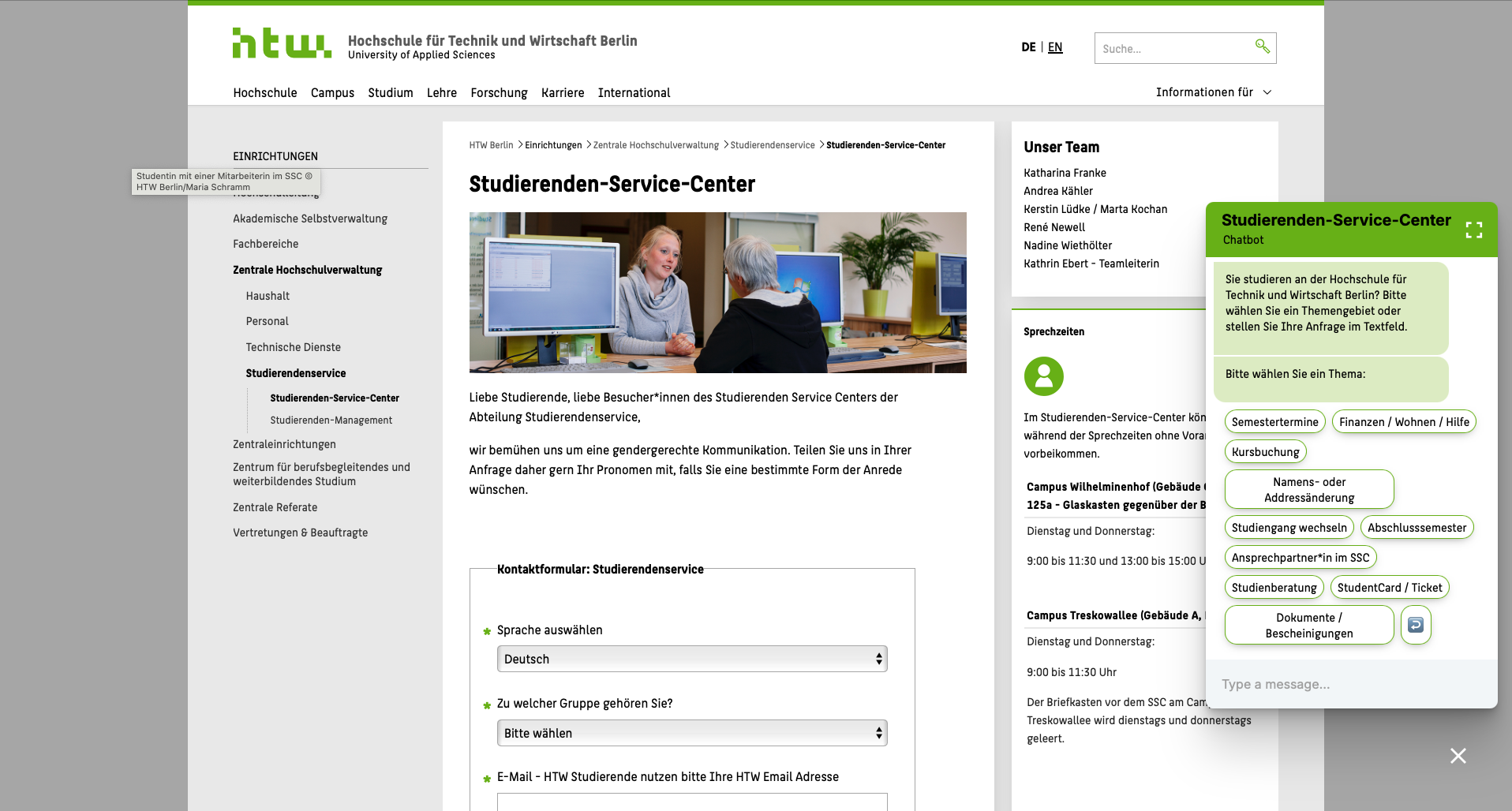This screenshot has width=1512, height=811.
Task: Click Studierendenservice breadcrumb link
Action: [773, 145]
